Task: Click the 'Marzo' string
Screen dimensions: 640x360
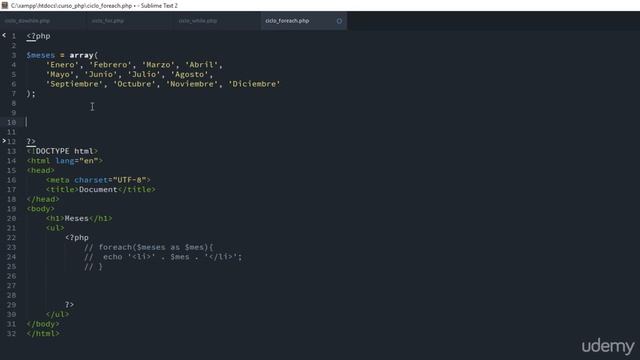Action: pos(158,64)
